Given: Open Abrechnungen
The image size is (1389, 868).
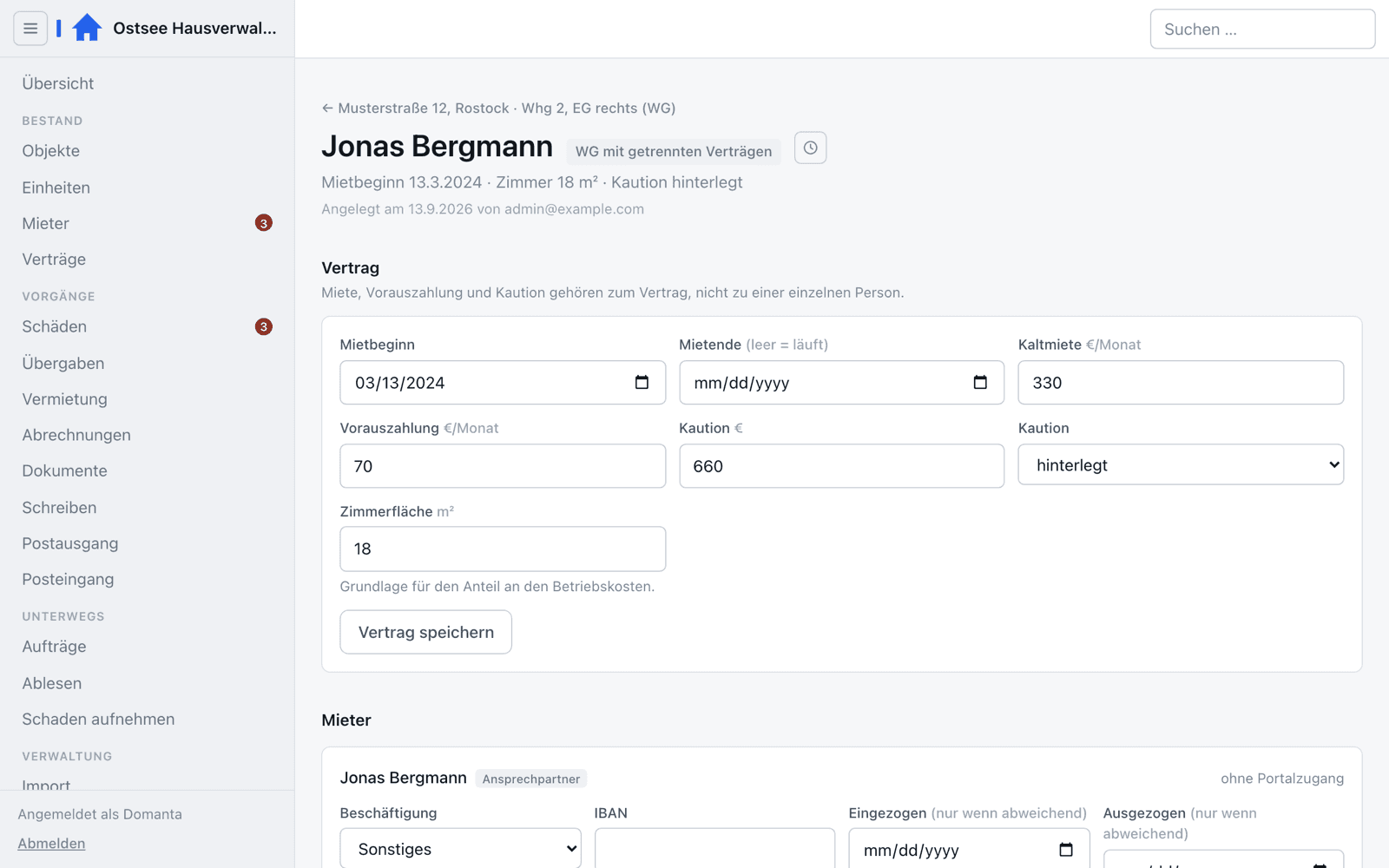Looking at the screenshot, I should tap(76, 435).
